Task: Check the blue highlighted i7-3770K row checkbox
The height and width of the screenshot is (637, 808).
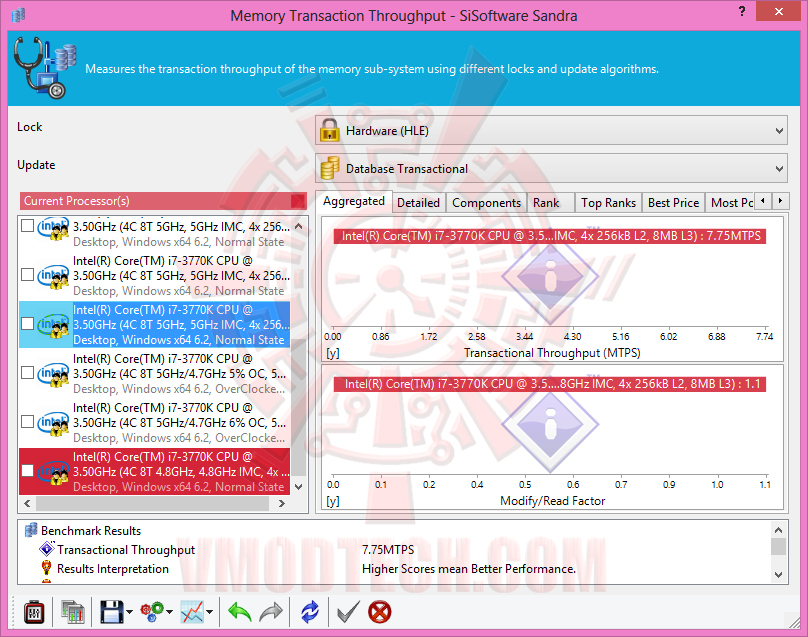Action: 27,324
